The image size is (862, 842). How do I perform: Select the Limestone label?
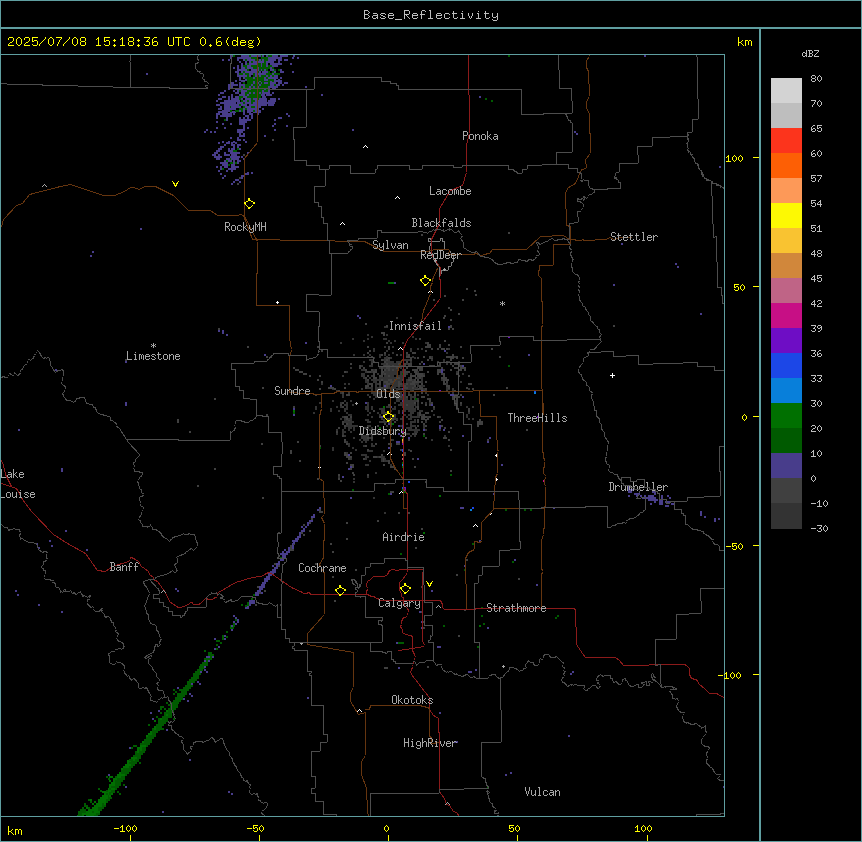(153, 356)
